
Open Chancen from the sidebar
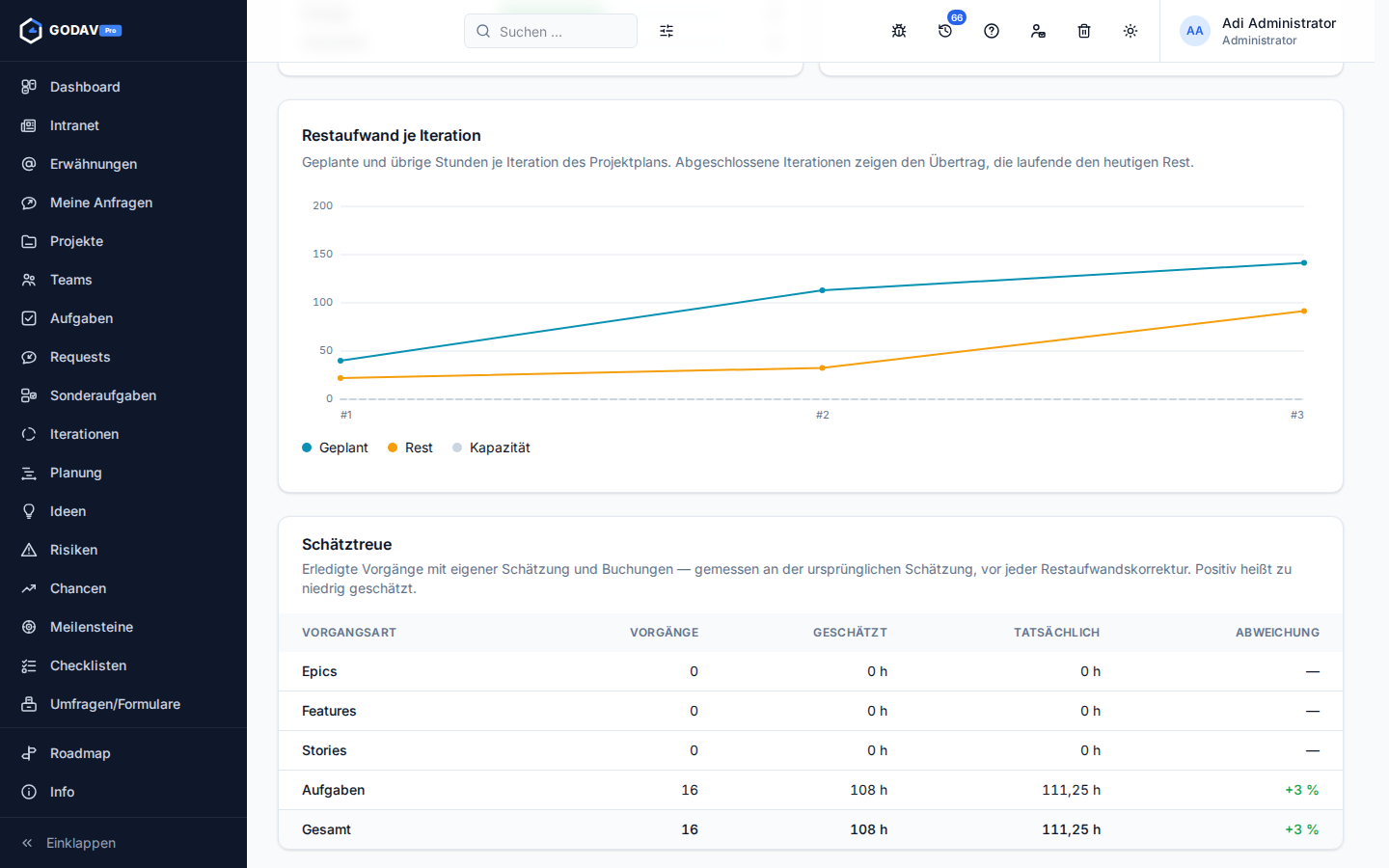pyautogui.click(x=123, y=588)
